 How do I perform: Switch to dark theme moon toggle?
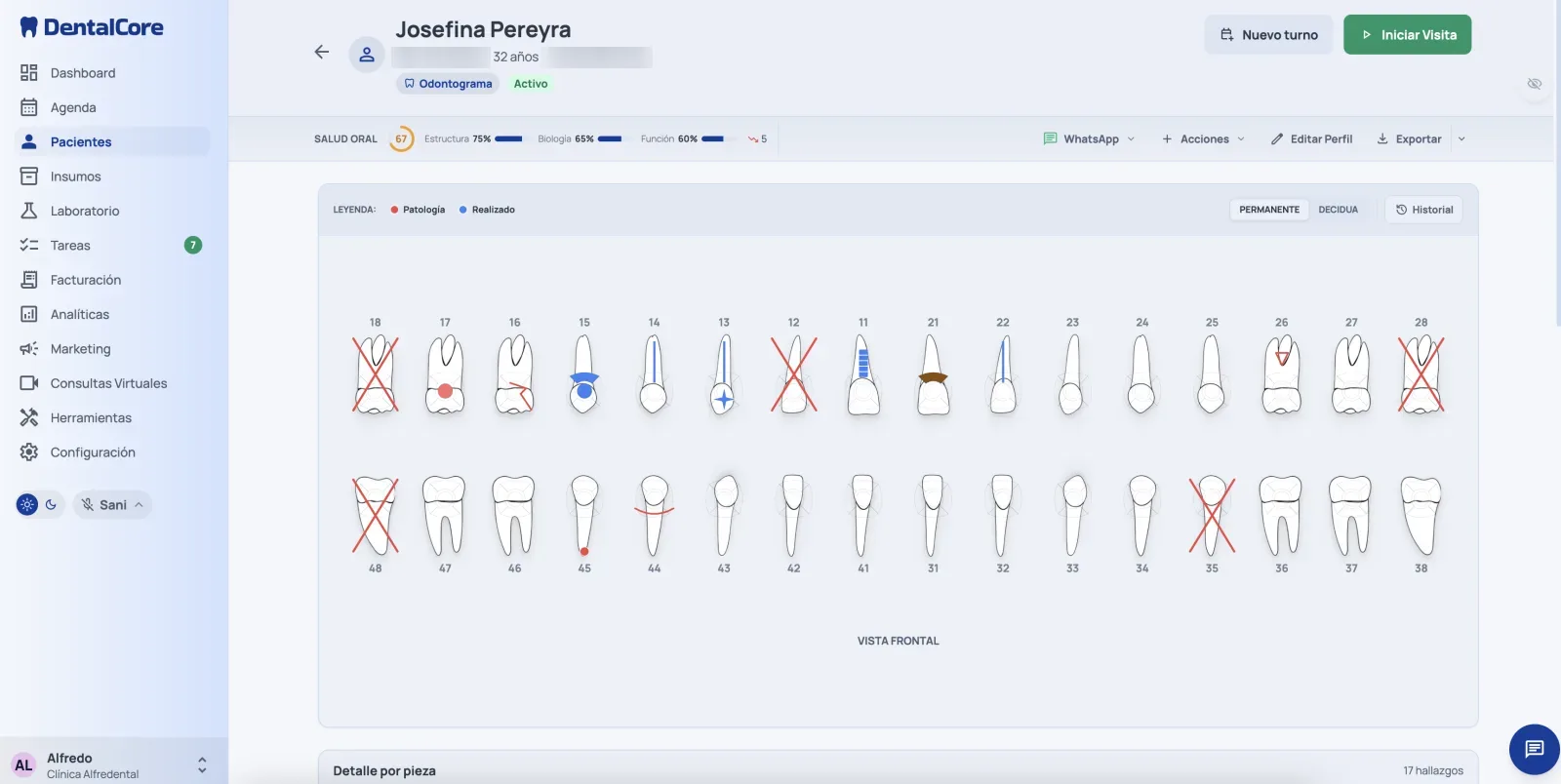tap(52, 504)
